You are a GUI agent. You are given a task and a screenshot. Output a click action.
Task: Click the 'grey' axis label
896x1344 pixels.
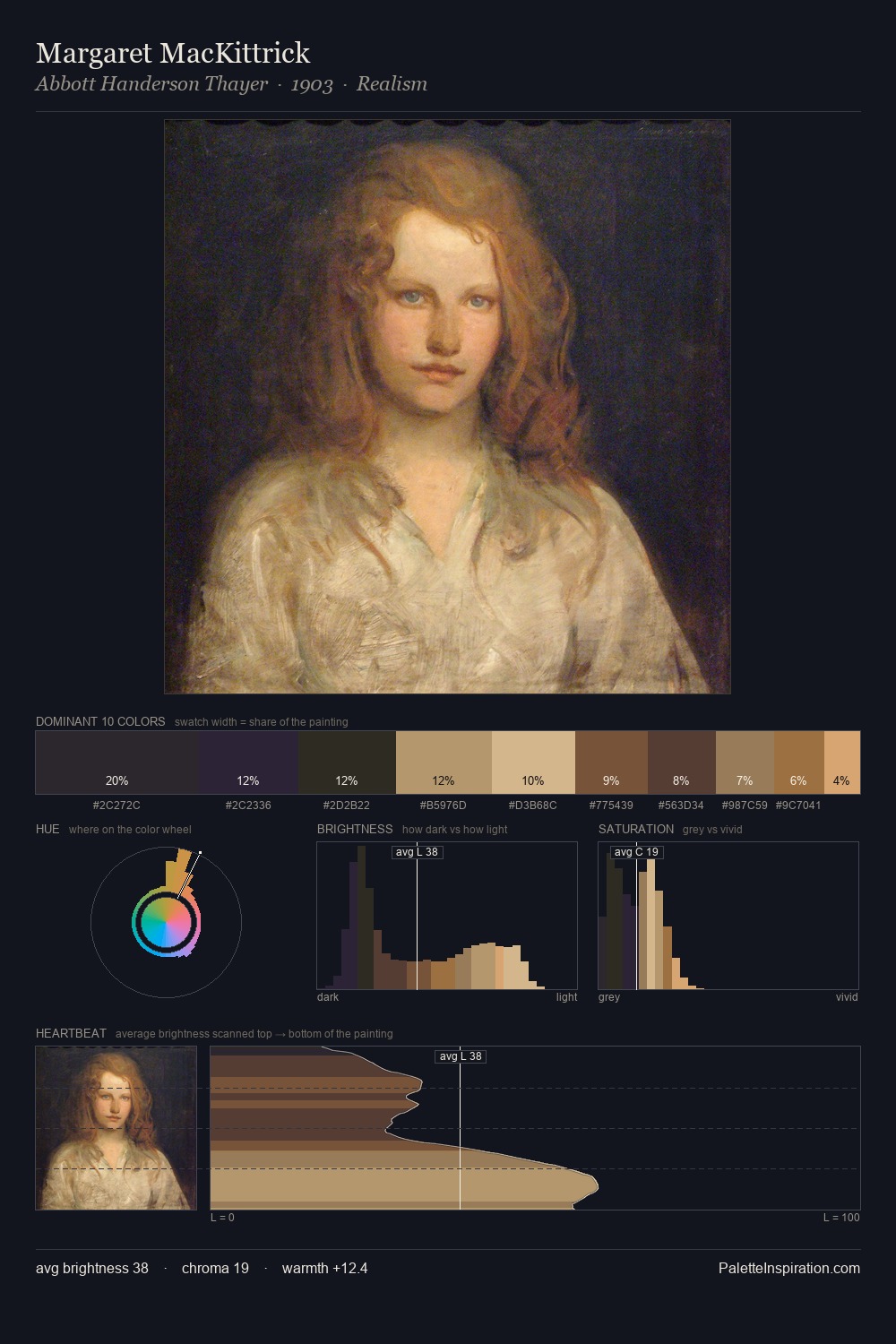click(609, 997)
